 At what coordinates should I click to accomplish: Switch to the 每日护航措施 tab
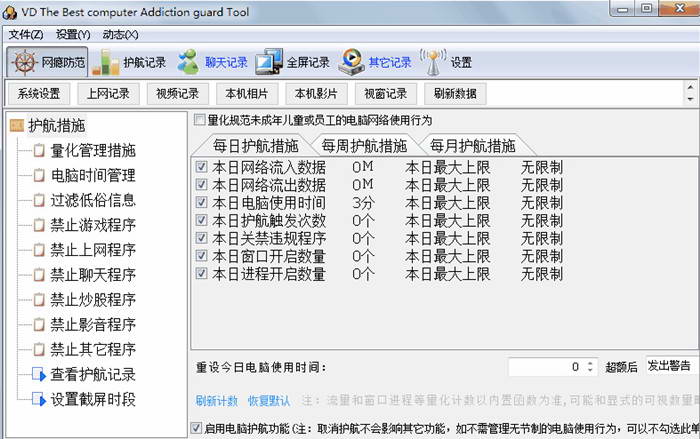coord(255,146)
